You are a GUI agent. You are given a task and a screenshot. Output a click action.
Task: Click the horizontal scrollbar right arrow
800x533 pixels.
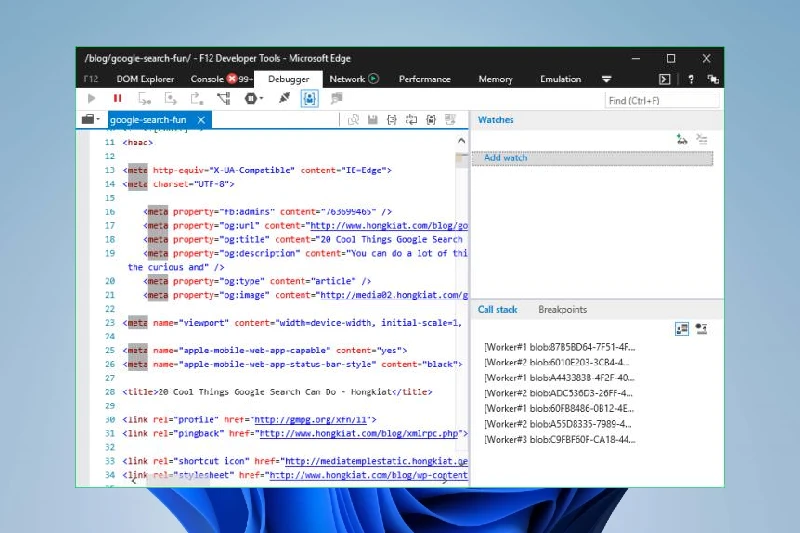445,480
